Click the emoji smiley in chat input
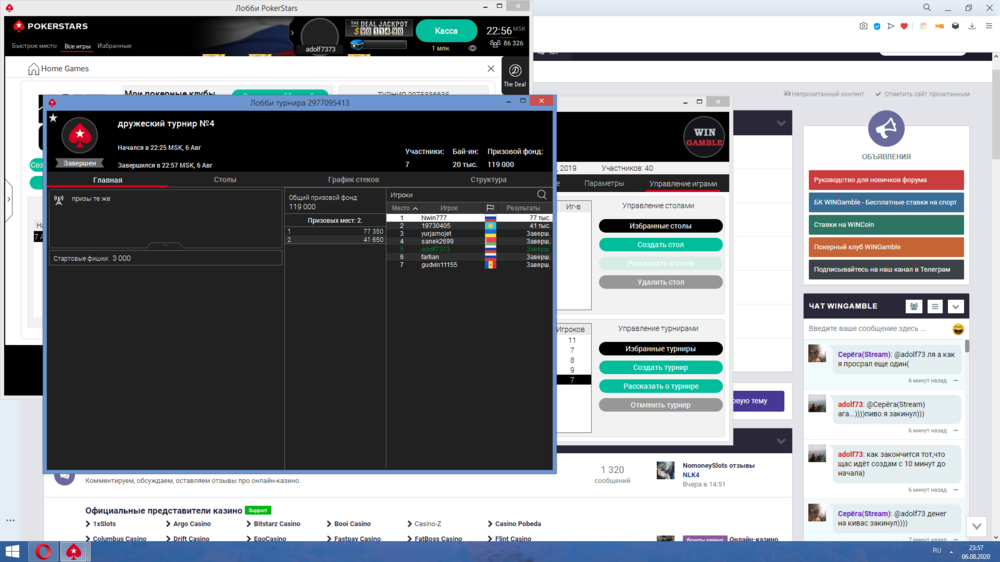Viewport: 1000px width, 562px height. pyautogui.click(x=958, y=329)
